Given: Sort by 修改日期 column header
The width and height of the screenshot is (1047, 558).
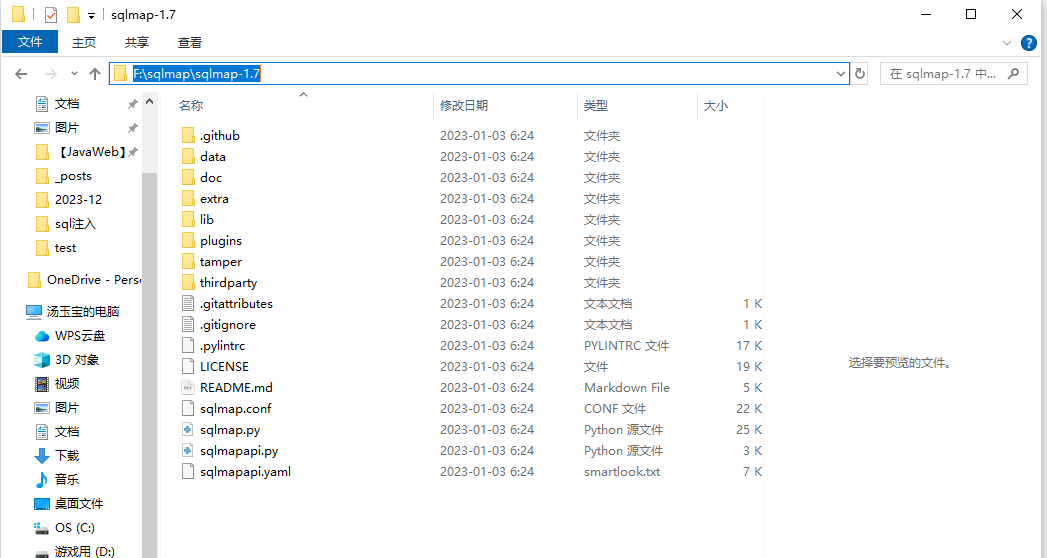Looking at the screenshot, I should [464, 105].
